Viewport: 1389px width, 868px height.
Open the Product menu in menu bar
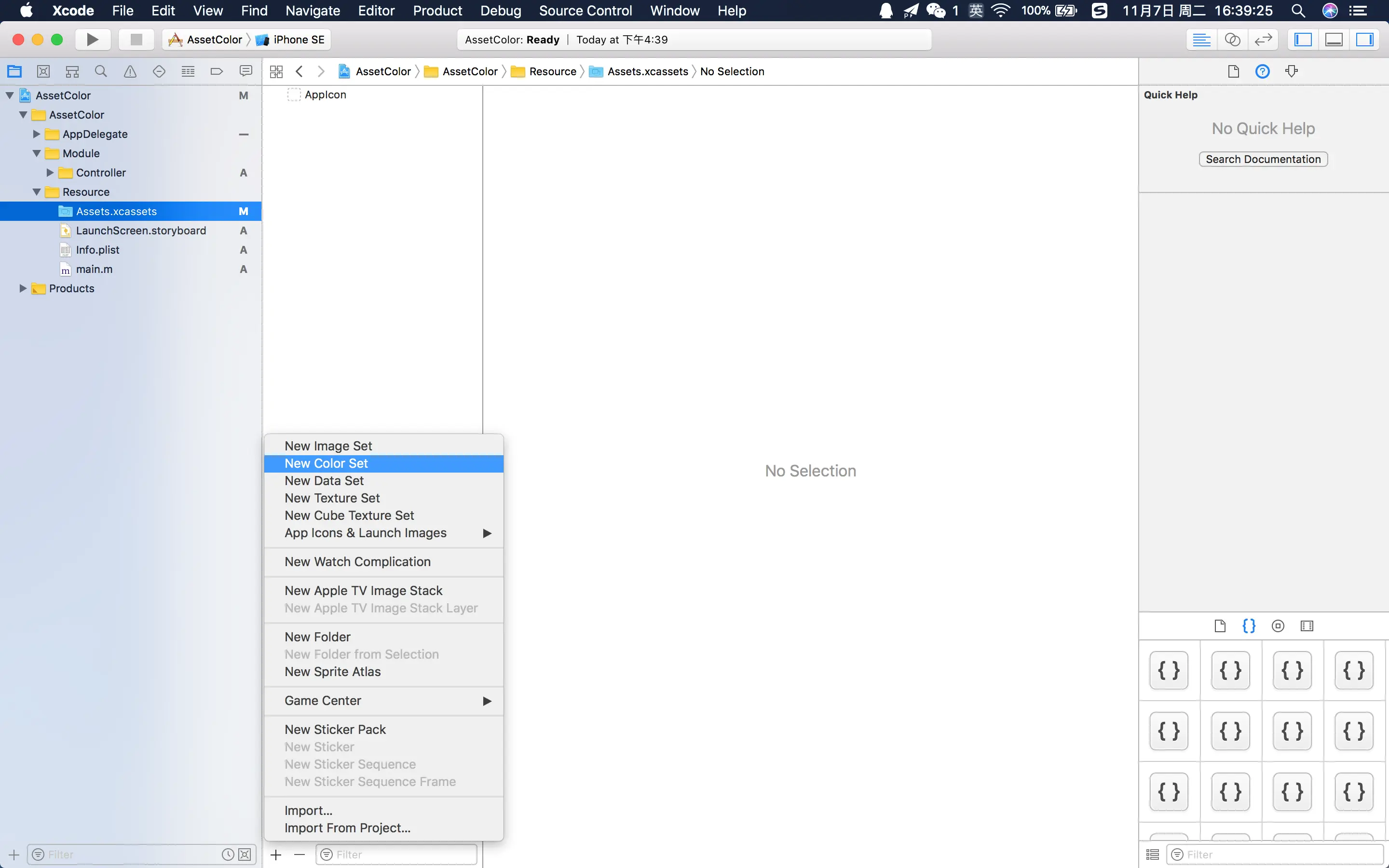(x=437, y=10)
